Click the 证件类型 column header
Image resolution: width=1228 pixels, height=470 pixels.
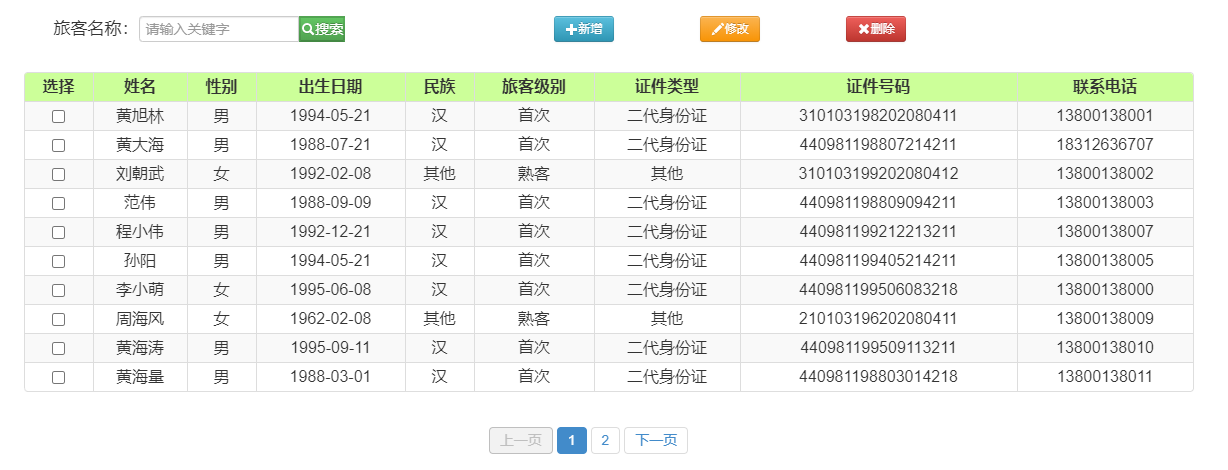pyautogui.click(x=667, y=87)
